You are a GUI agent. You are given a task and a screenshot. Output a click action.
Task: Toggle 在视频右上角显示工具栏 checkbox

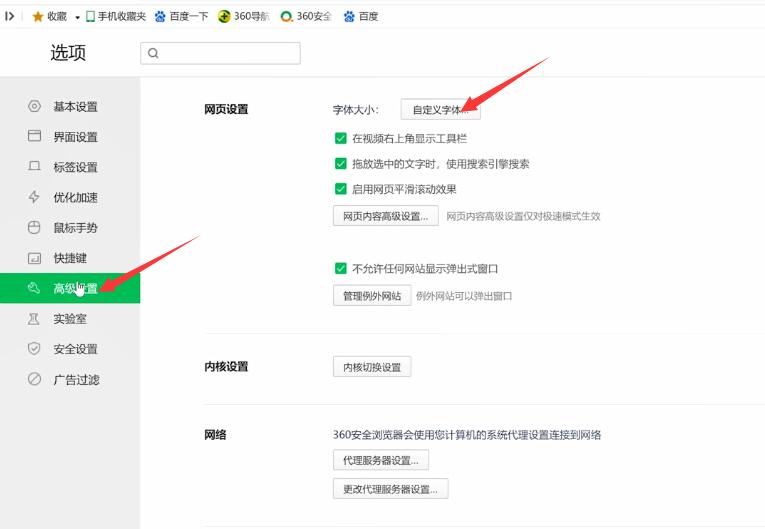point(341,139)
